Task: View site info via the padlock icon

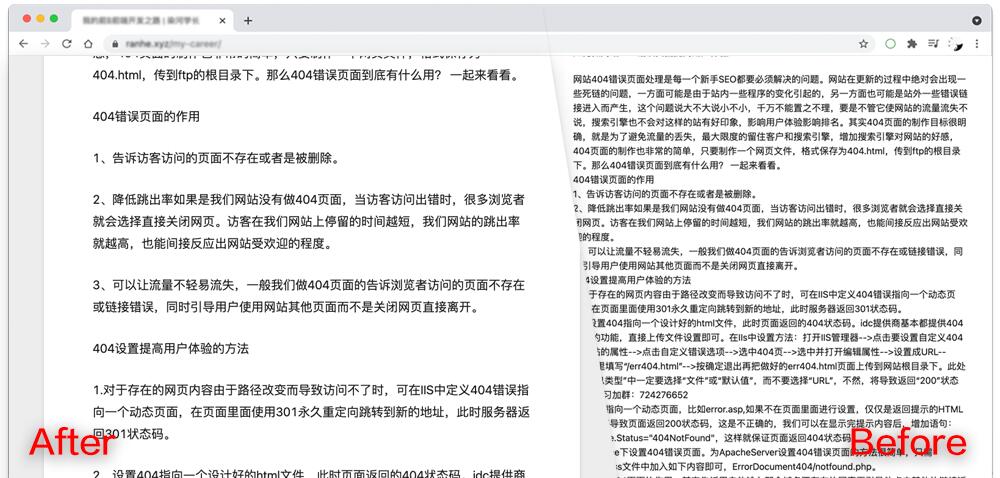Action: tap(115, 44)
